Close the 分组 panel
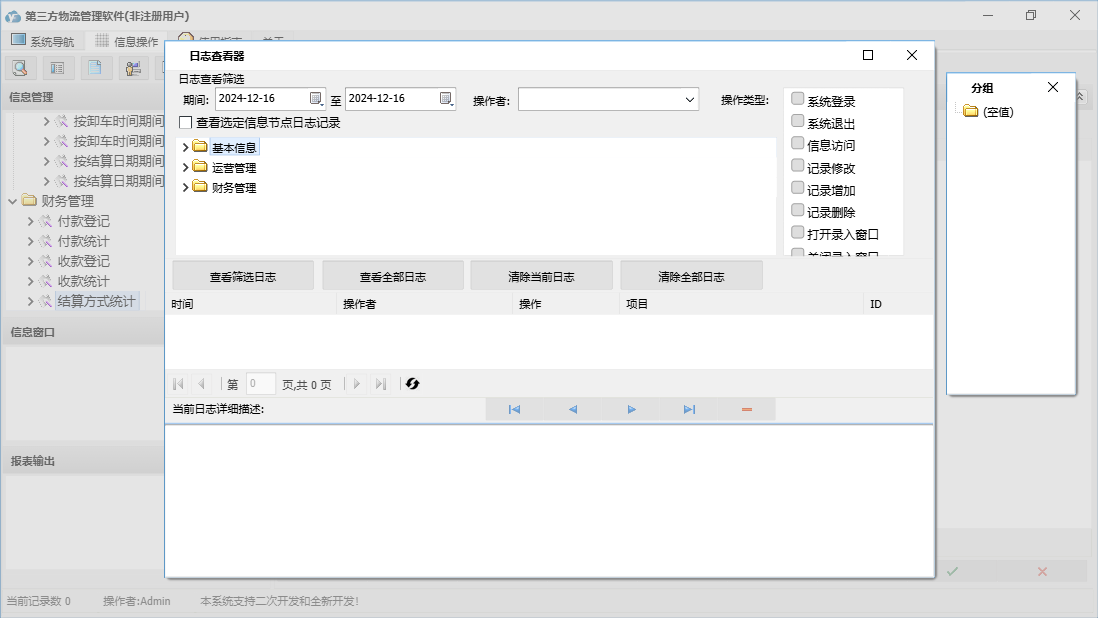The height and width of the screenshot is (618, 1098). (x=1052, y=87)
